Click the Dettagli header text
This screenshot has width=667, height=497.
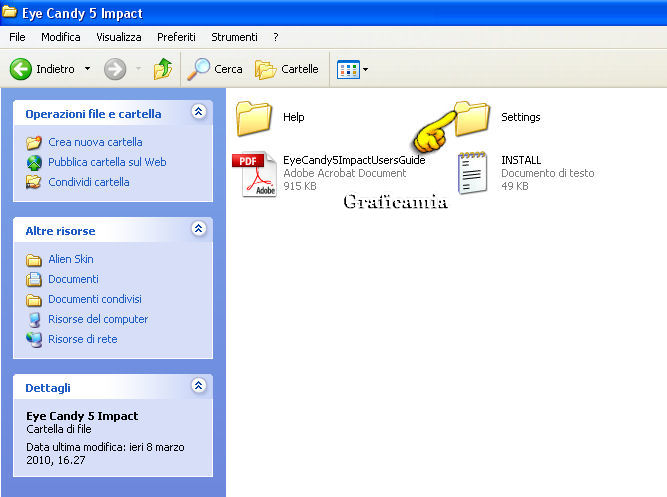coord(48,388)
